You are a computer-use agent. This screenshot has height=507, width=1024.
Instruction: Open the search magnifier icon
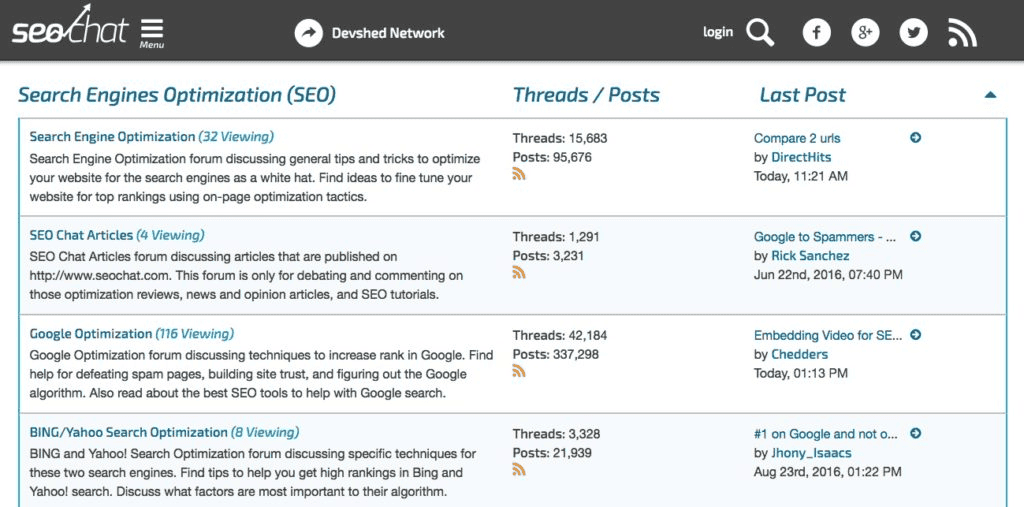(x=760, y=34)
